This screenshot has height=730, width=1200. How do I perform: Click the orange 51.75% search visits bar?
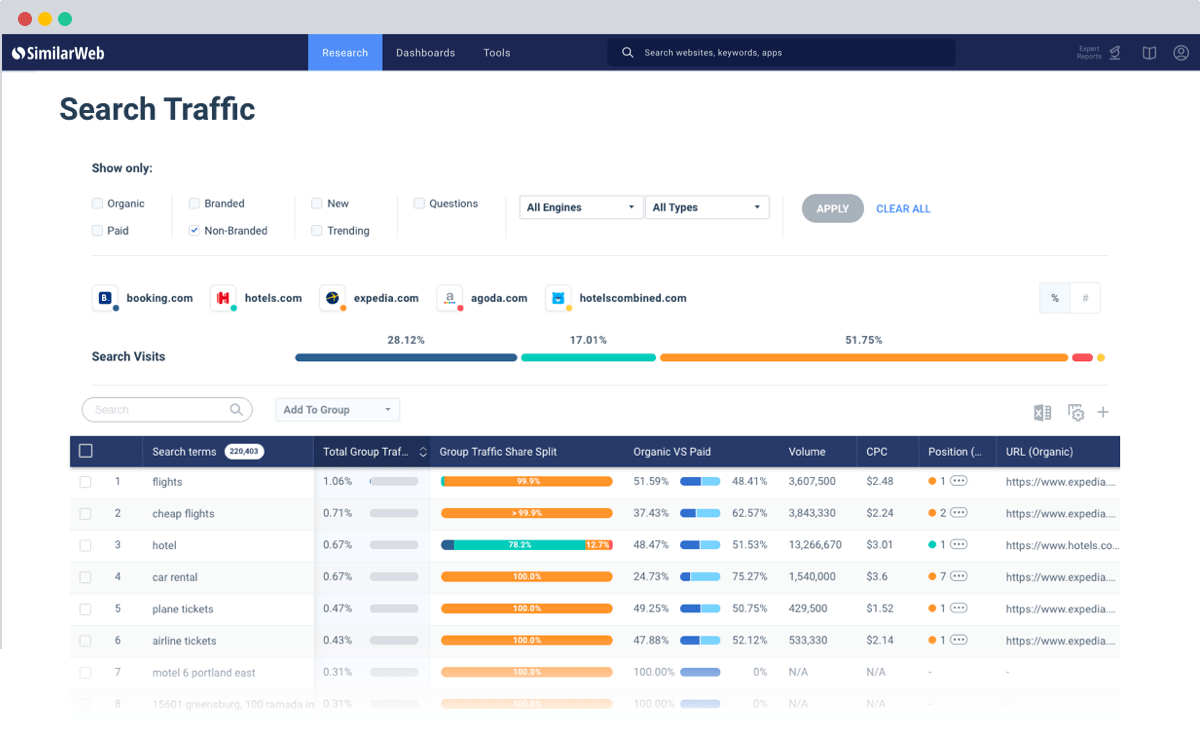864,357
